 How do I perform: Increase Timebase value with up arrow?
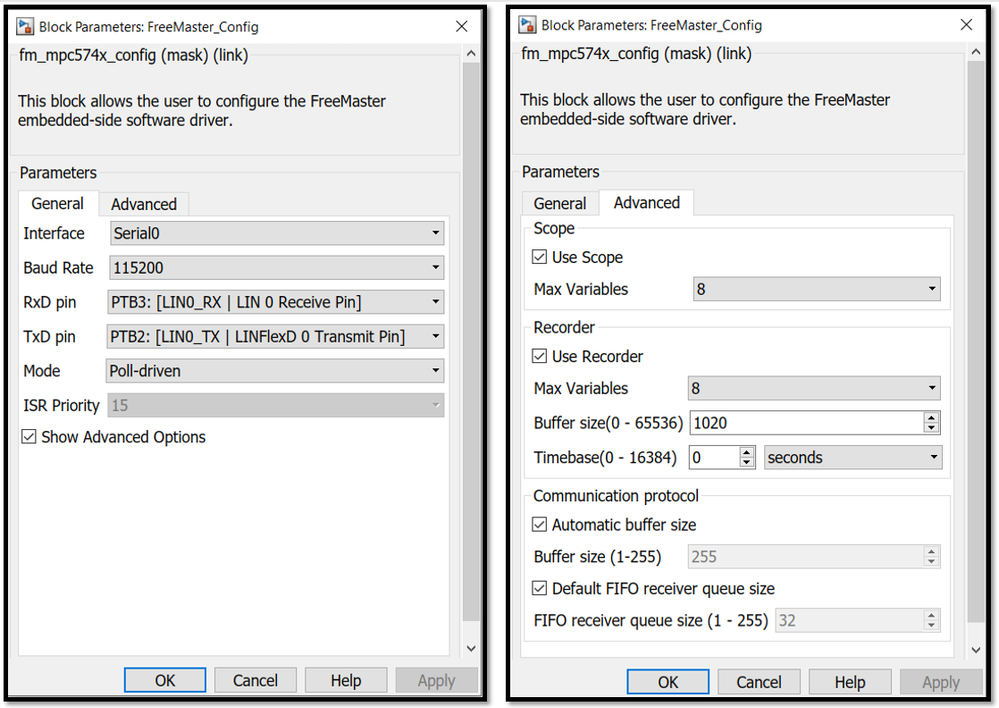[747, 452]
